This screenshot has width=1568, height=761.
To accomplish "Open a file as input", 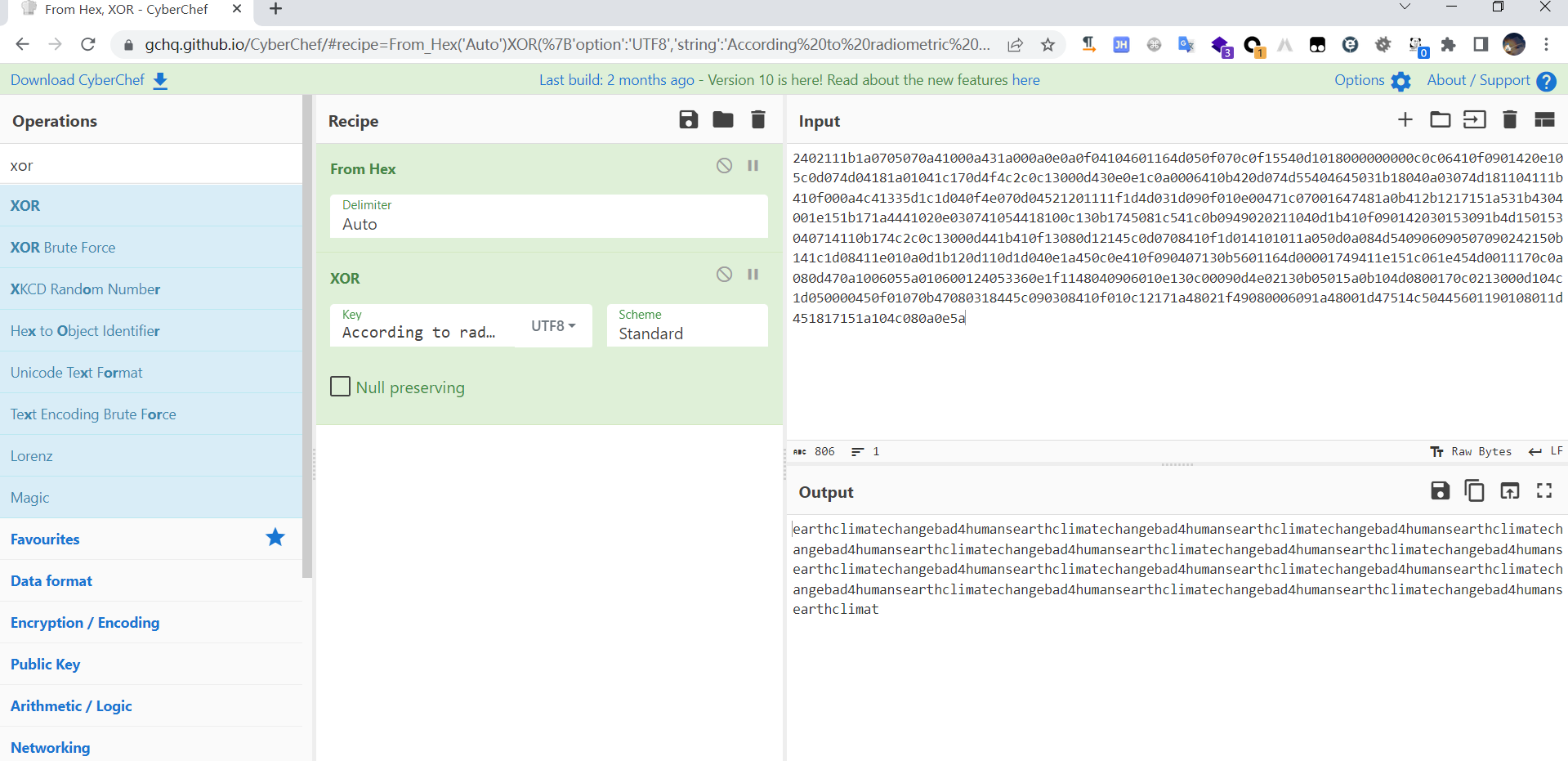I will (1440, 120).
